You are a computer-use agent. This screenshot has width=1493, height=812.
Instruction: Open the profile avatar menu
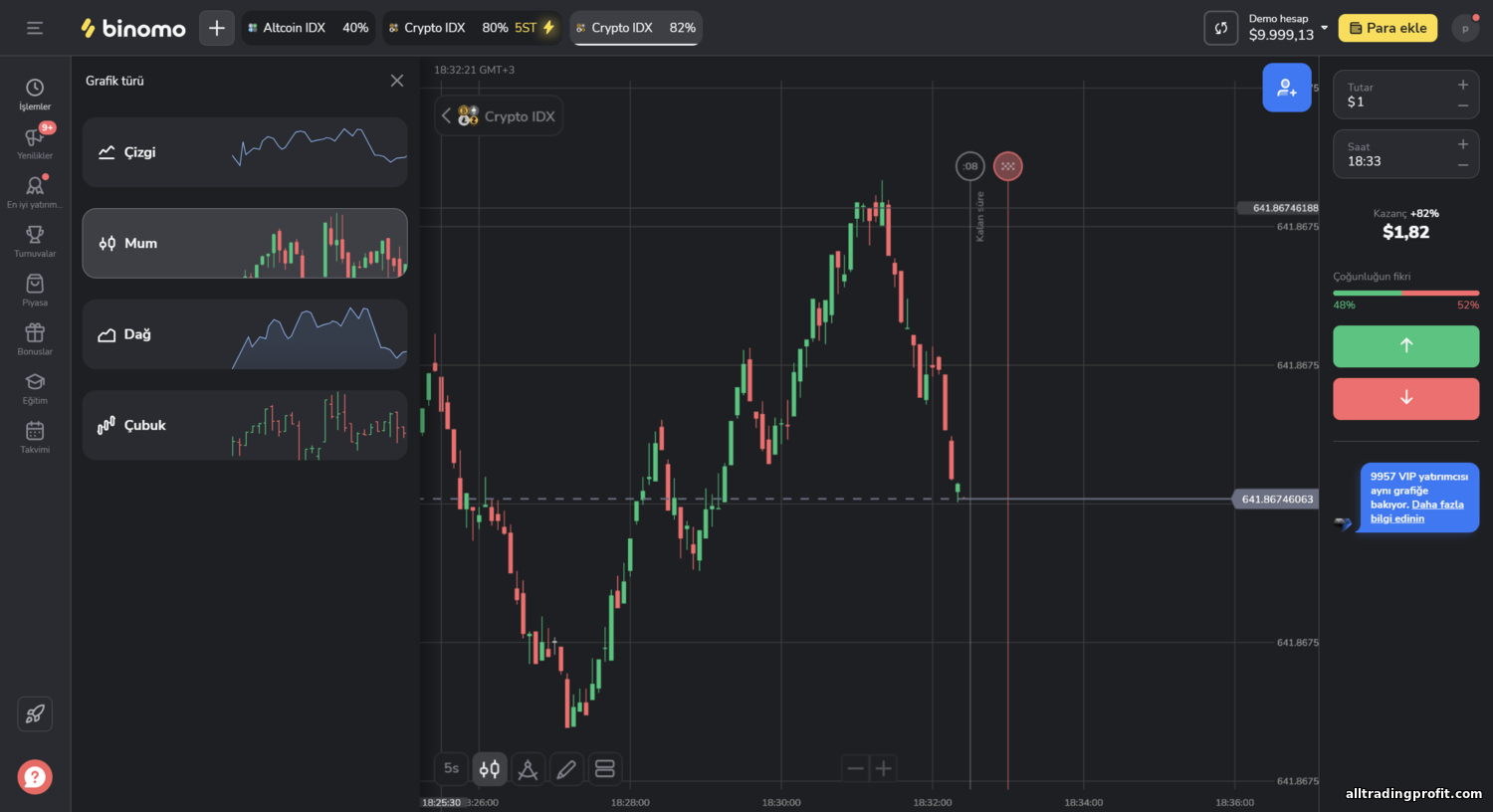(1465, 28)
